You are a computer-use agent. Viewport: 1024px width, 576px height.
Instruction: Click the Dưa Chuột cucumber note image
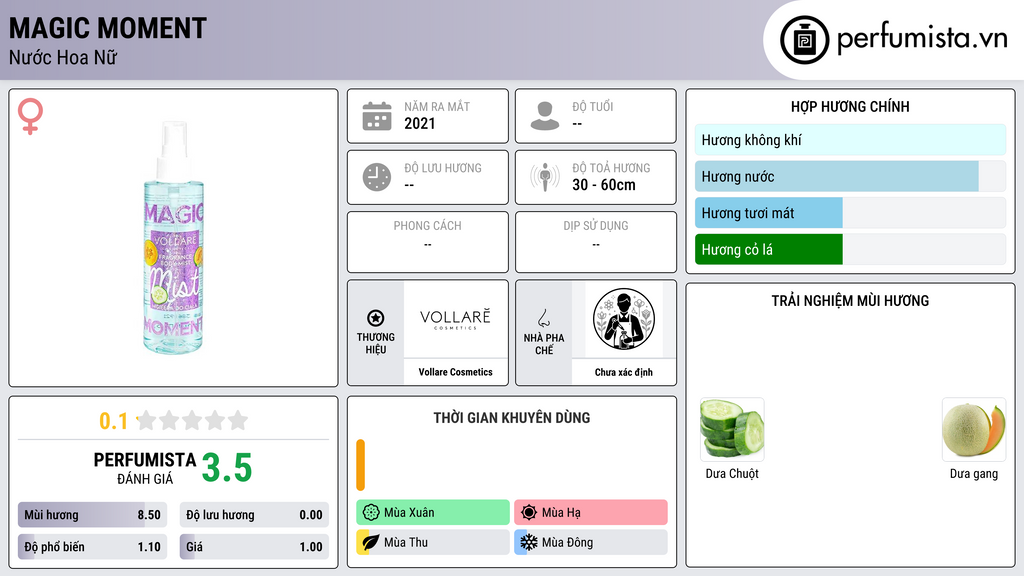tap(731, 429)
